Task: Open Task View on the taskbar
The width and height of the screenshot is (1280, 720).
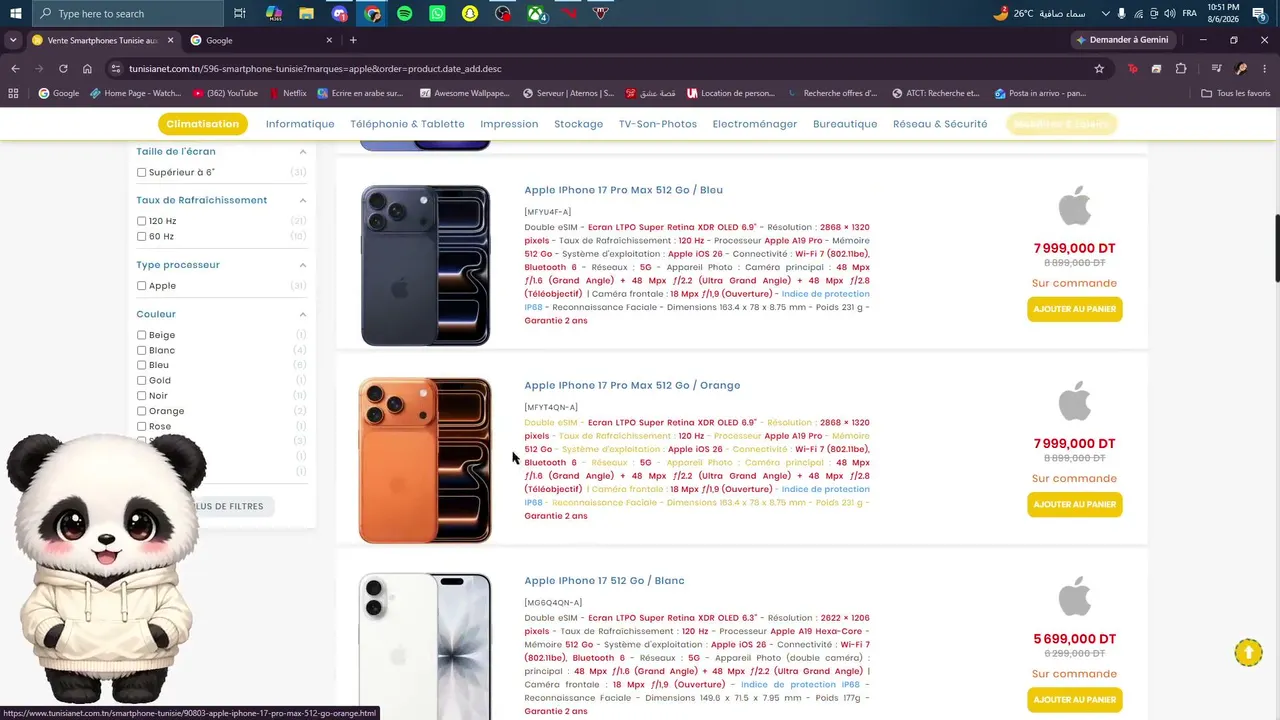Action: pos(240,14)
